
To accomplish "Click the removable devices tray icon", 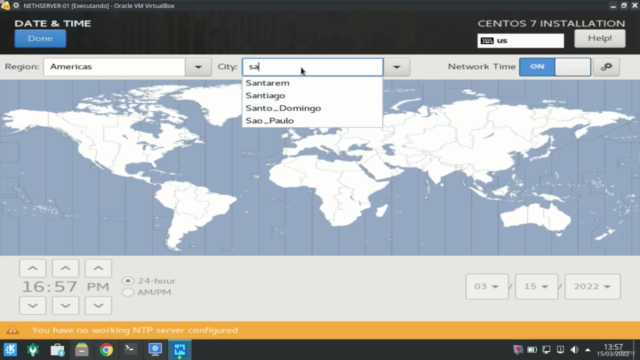I will (x=560, y=350).
